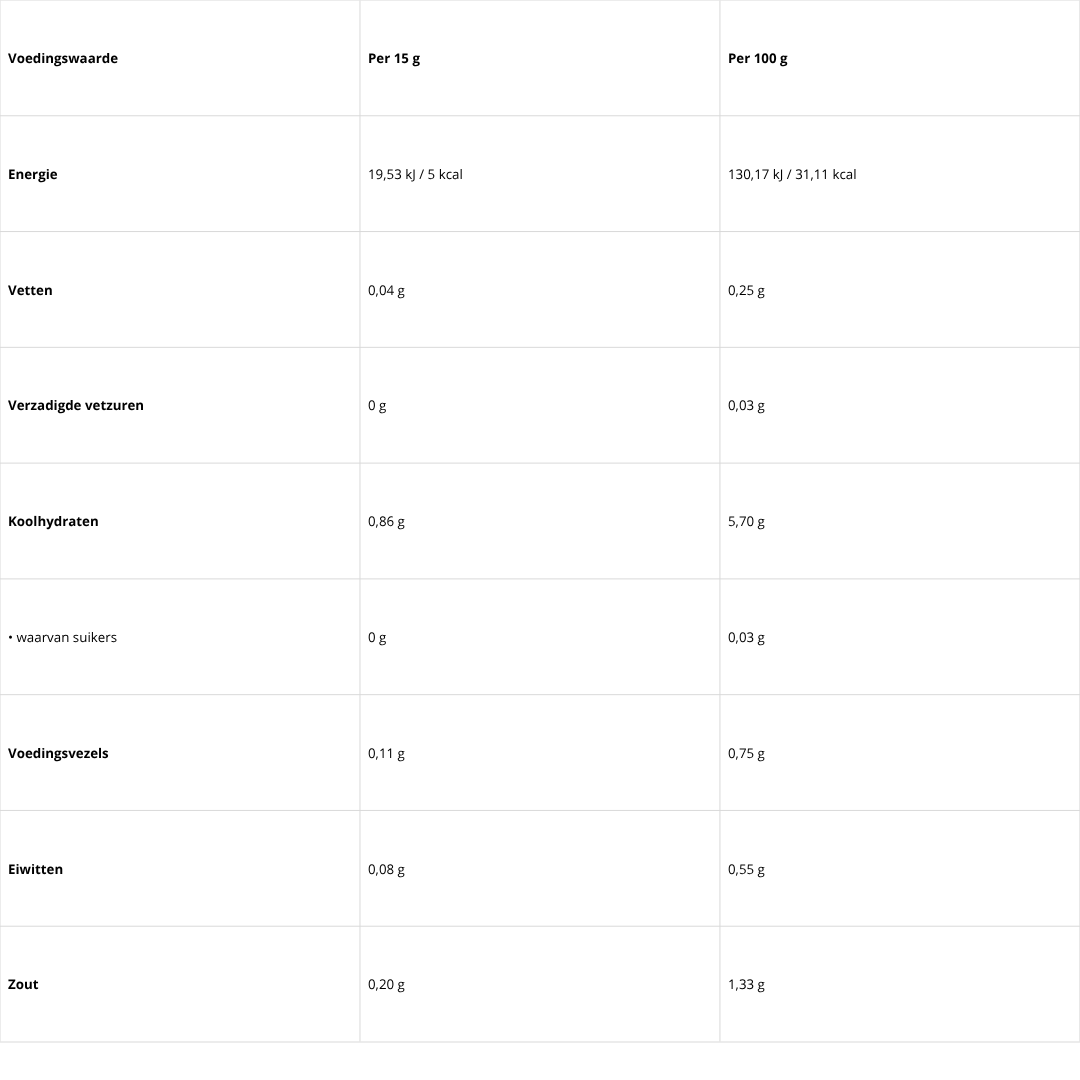Select the Per 15 g header cell

pos(394,58)
